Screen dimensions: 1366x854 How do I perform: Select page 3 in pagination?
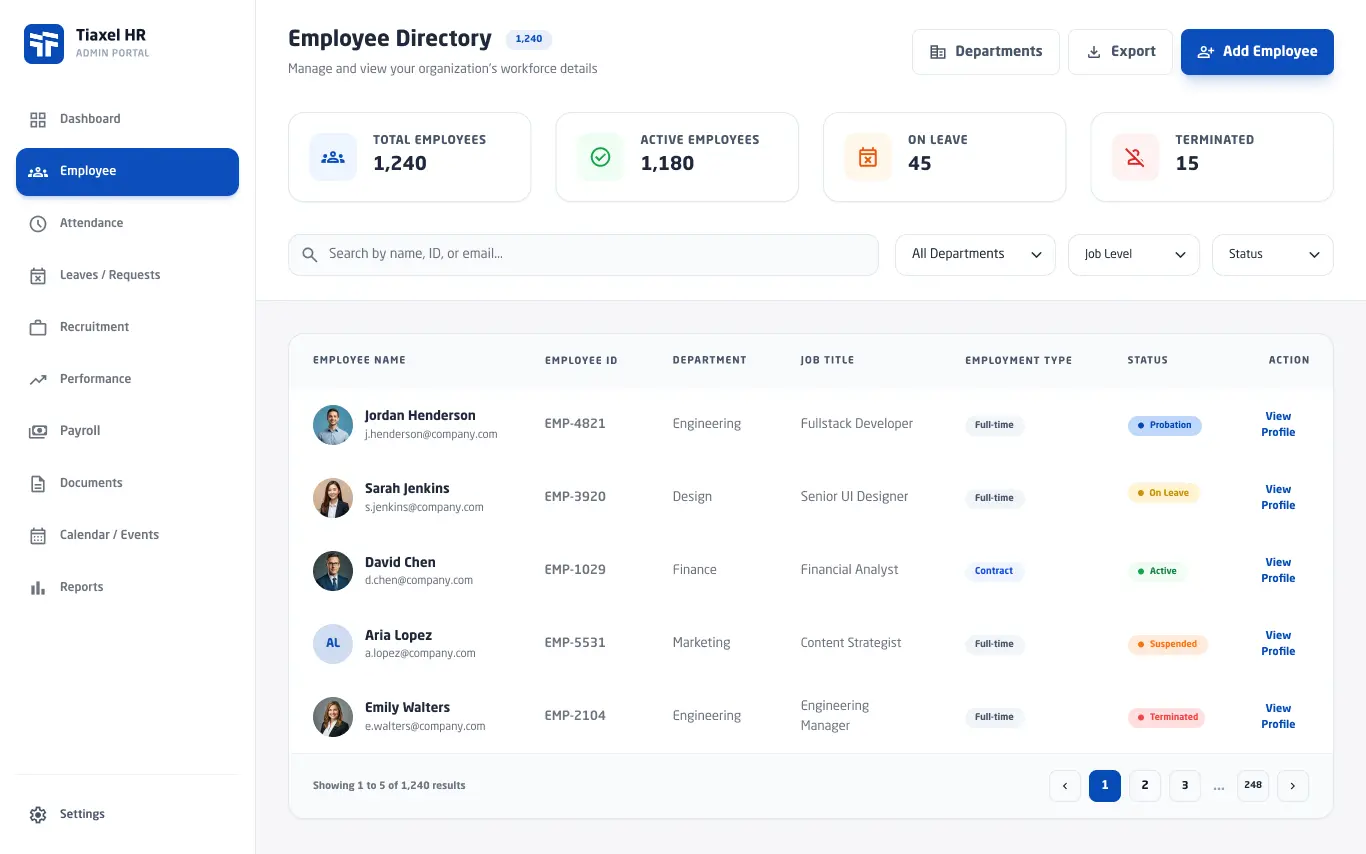click(x=1185, y=786)
